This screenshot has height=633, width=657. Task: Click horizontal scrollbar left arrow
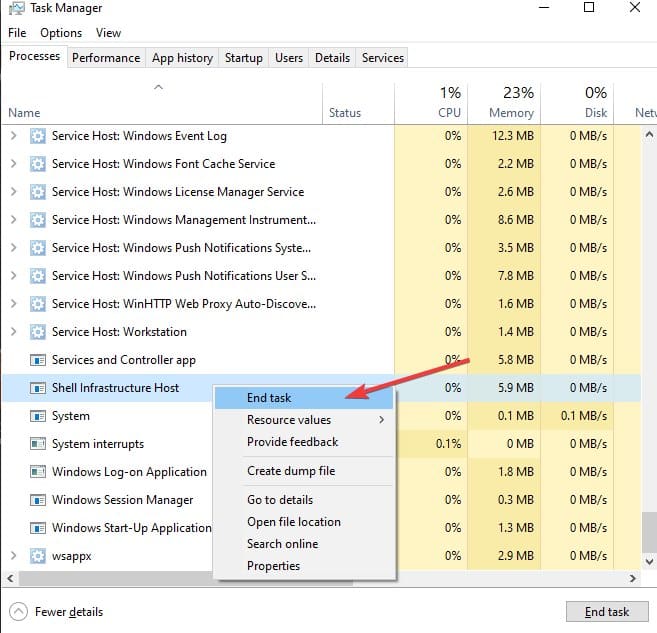click(10, 579)
